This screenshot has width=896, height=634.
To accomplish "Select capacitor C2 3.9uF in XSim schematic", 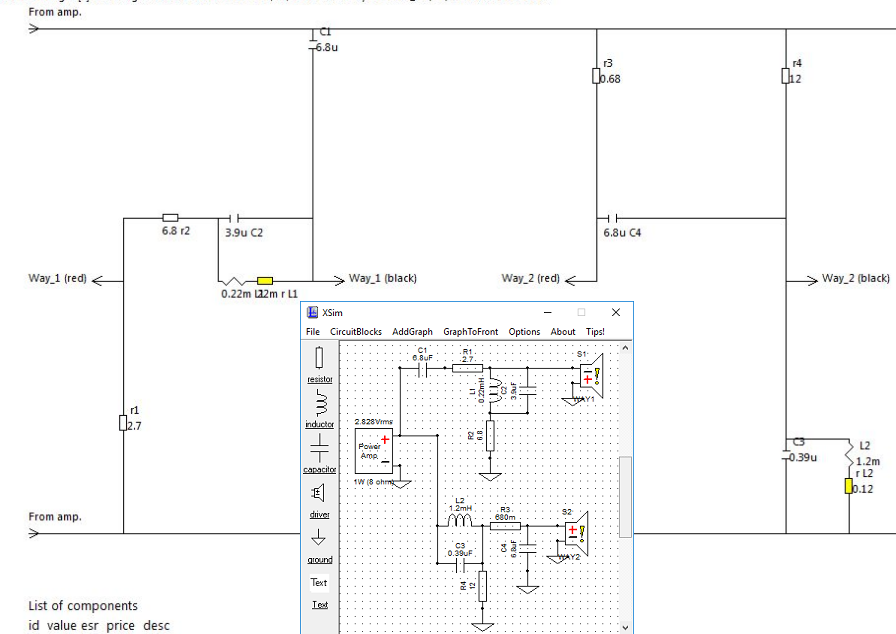I will [x=527, y=391].
